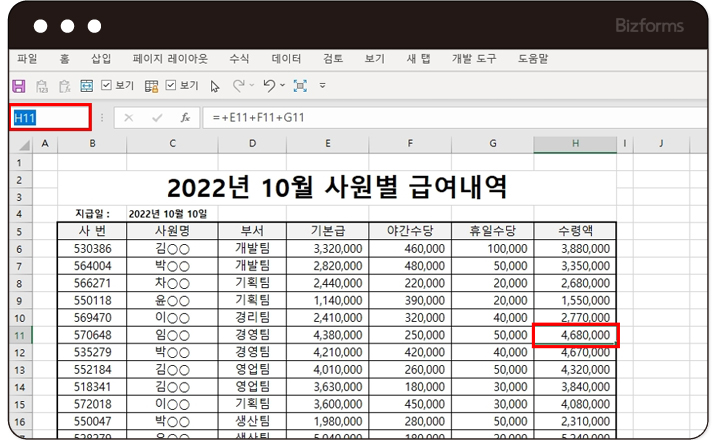Screen dimensions: 715x440
Task: Click the Insert Function fx icon
Action: coord(185,118)
